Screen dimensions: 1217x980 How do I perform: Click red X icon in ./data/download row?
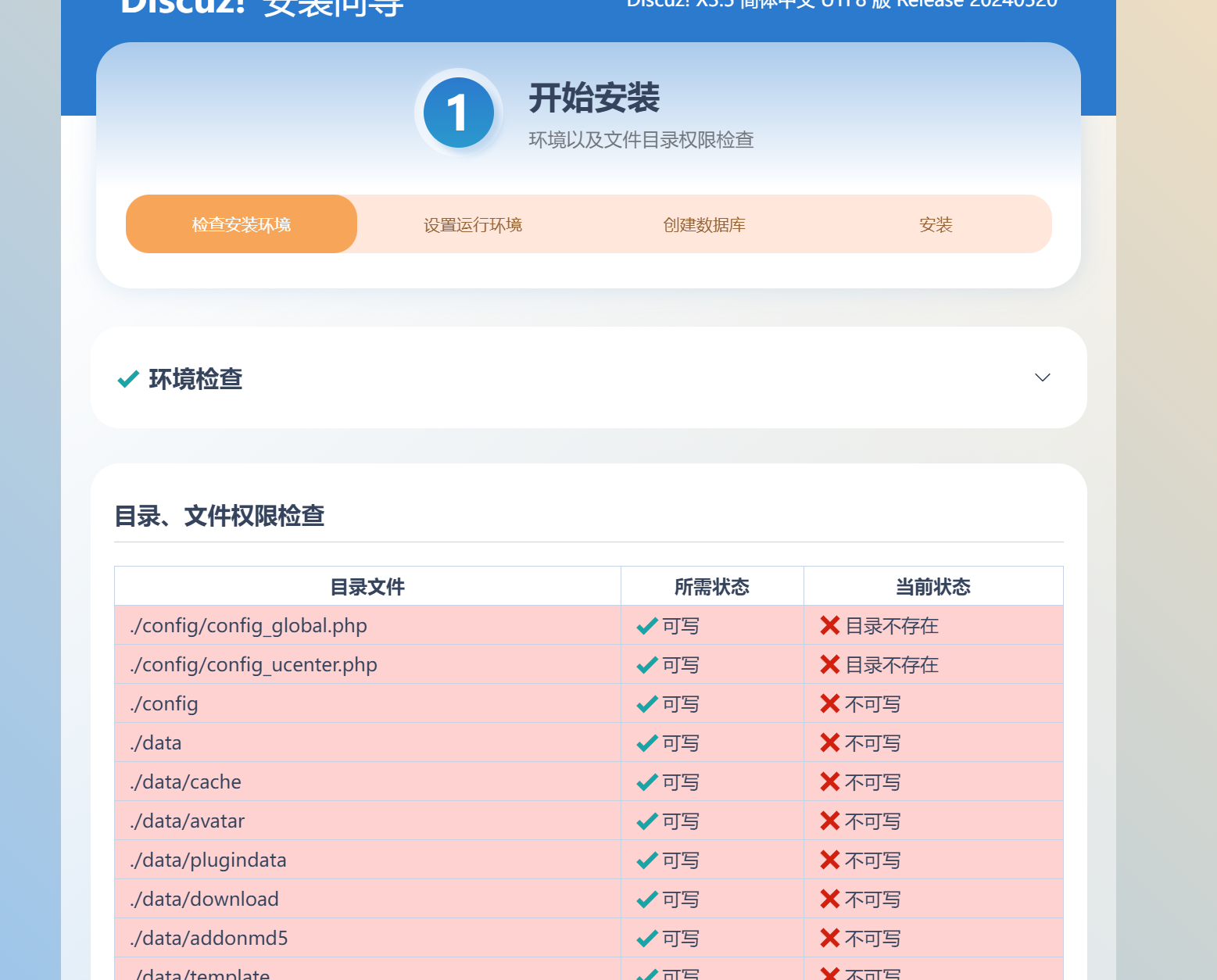pos(830,899)
